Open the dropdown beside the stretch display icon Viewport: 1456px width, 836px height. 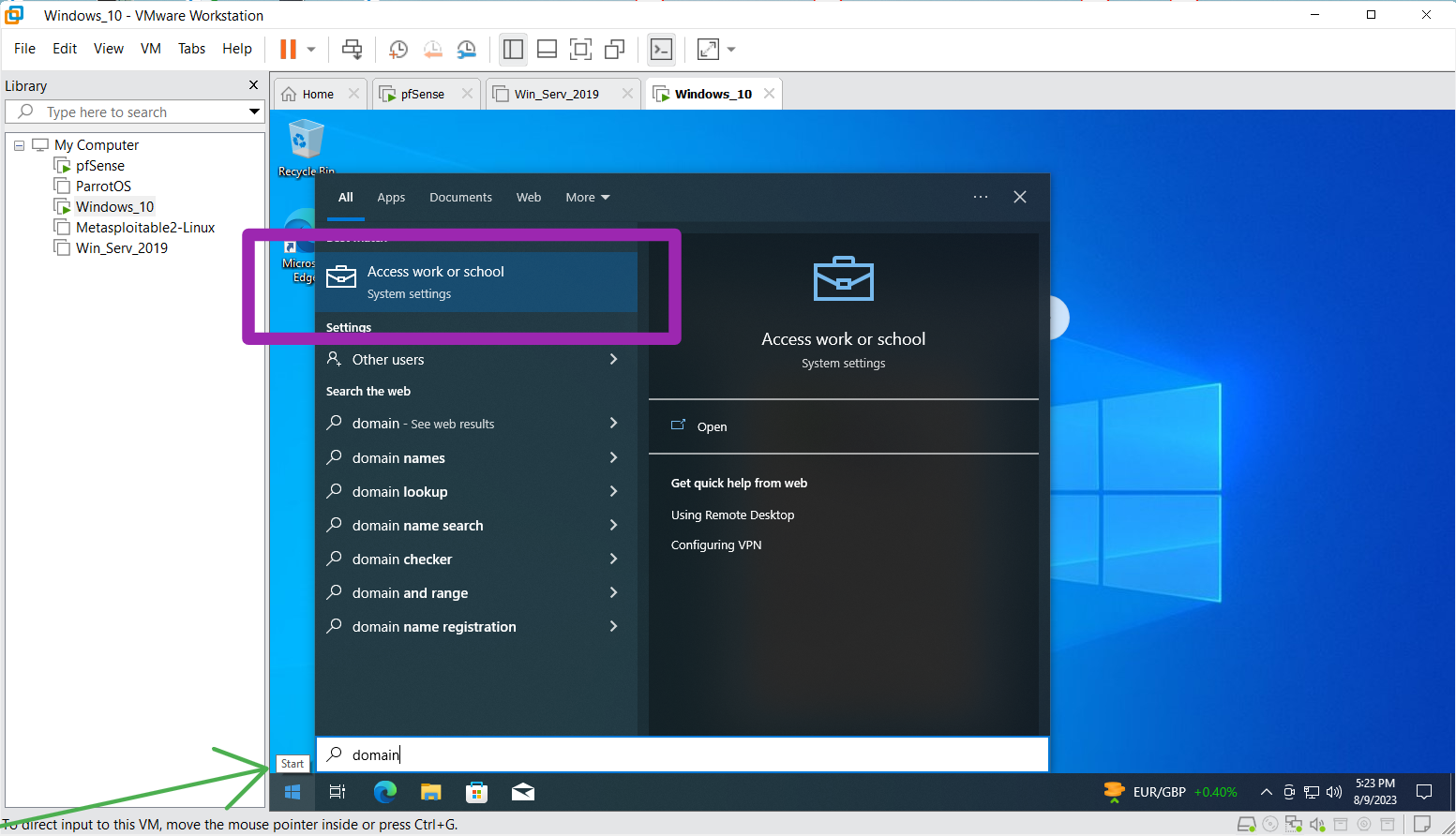pyautogui.click(x=731, y=49)
